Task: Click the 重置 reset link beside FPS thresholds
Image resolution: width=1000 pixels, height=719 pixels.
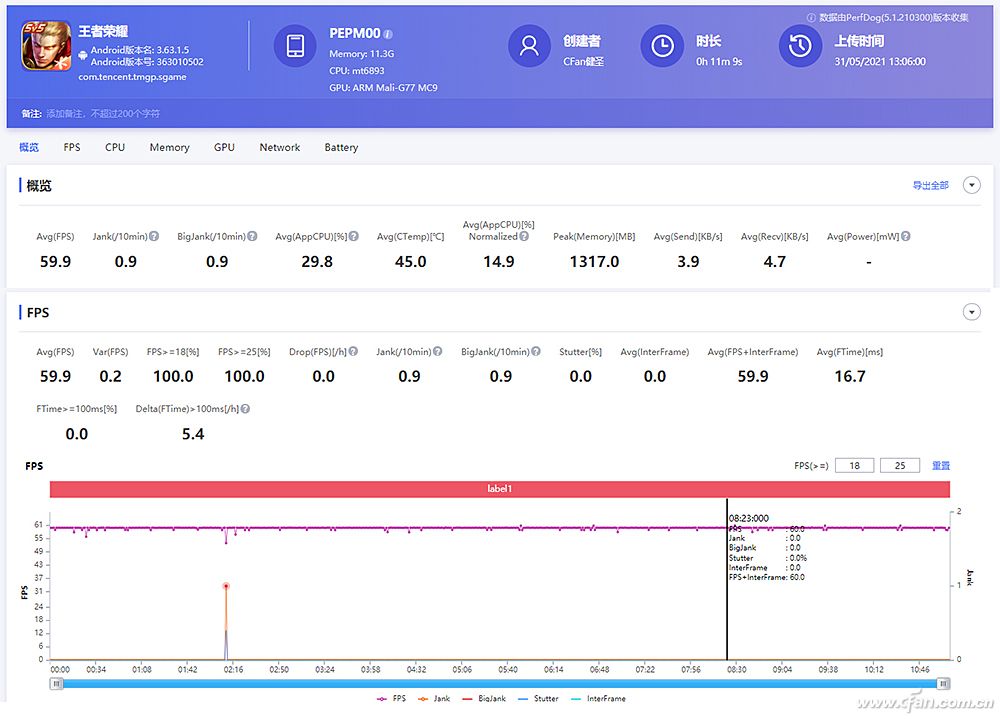Action: point(940,465)
